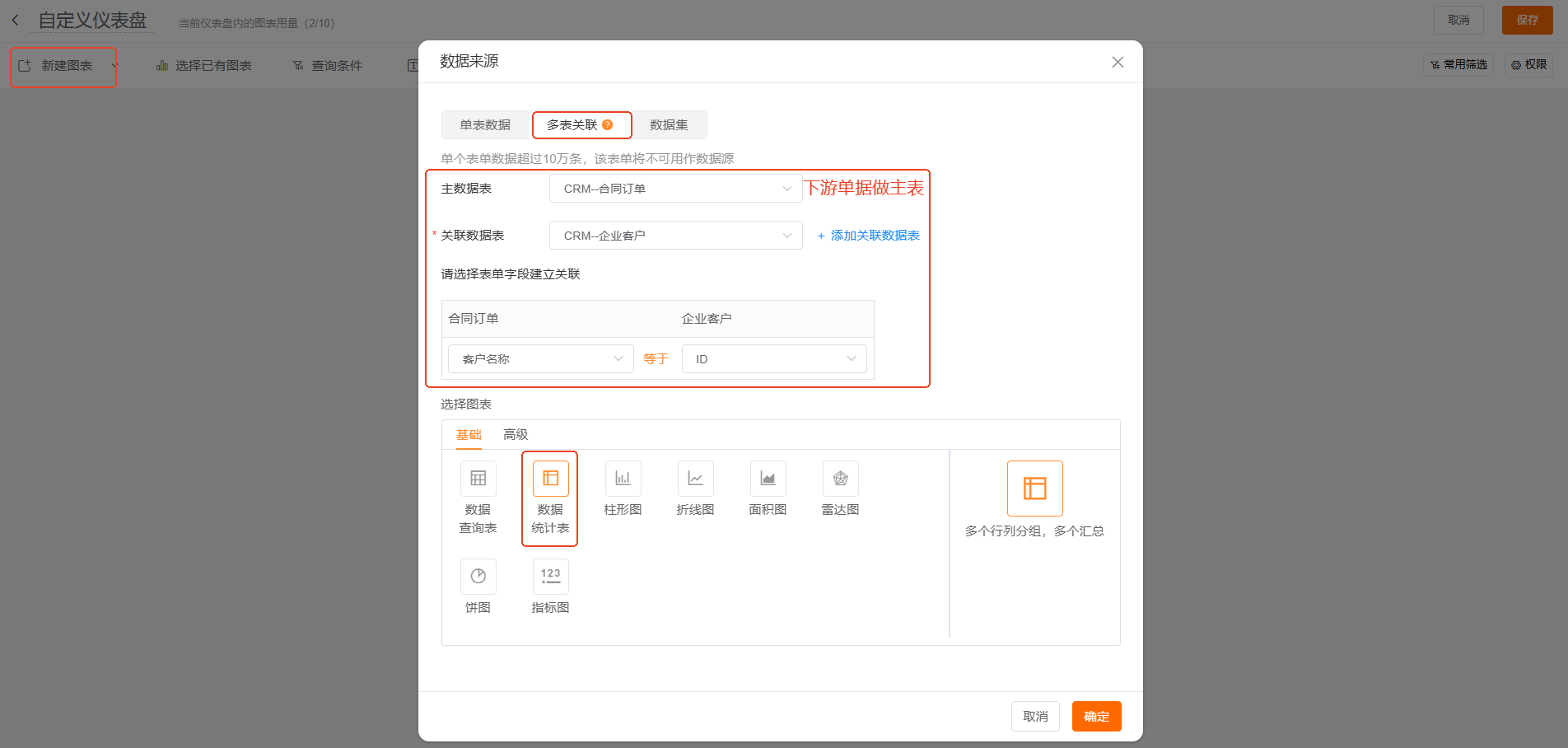Switch to the 单表数据 tab
The width and height of the screenshot is (1568, 748).
[485, 125]
